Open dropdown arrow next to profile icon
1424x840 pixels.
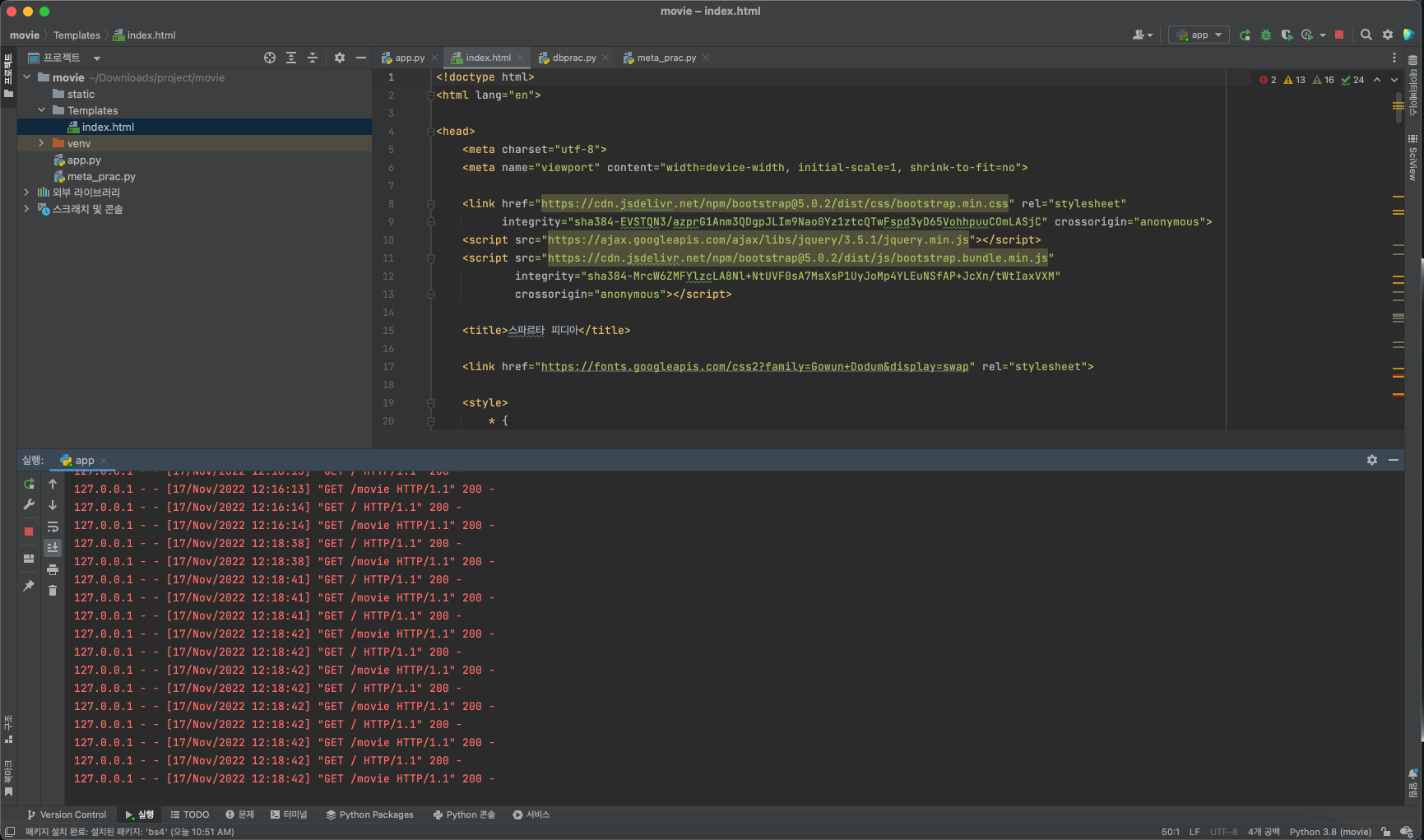[1323, 35]
